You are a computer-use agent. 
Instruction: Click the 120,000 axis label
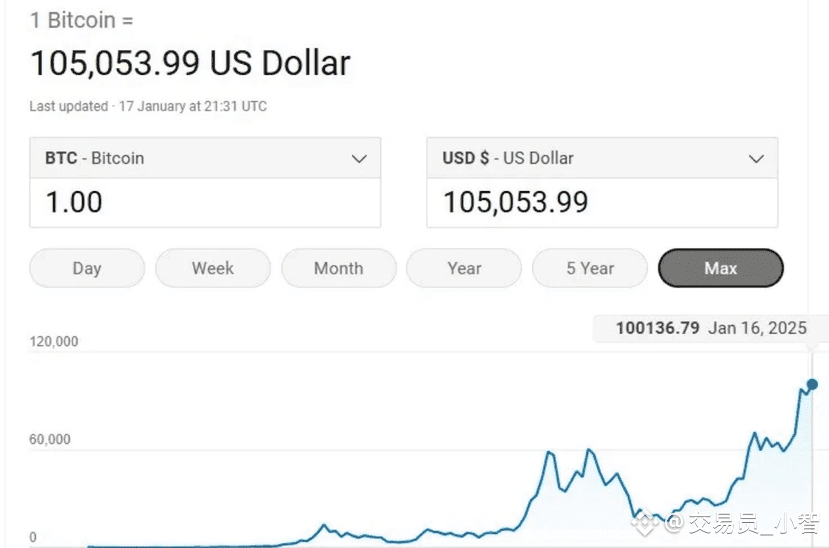tap(54, 341)
